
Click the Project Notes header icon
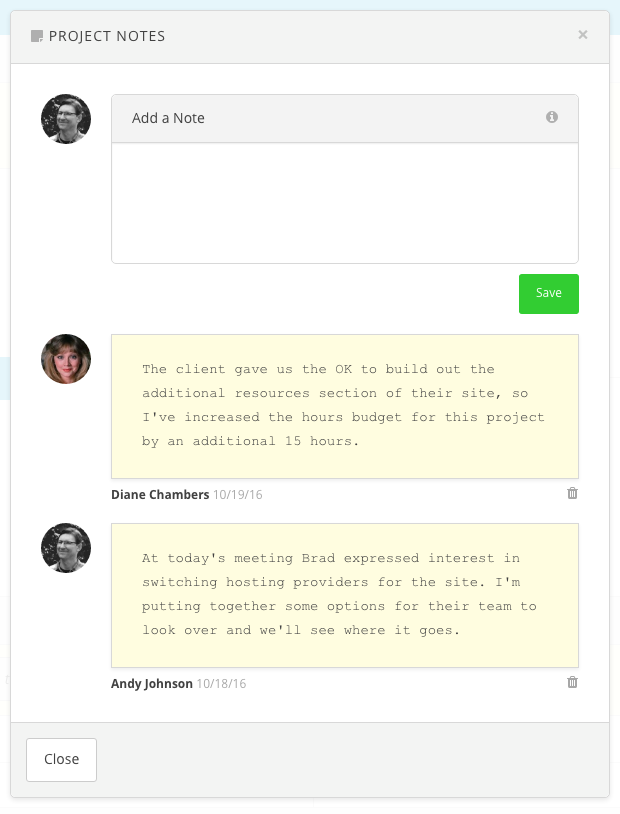click(38, 35)
